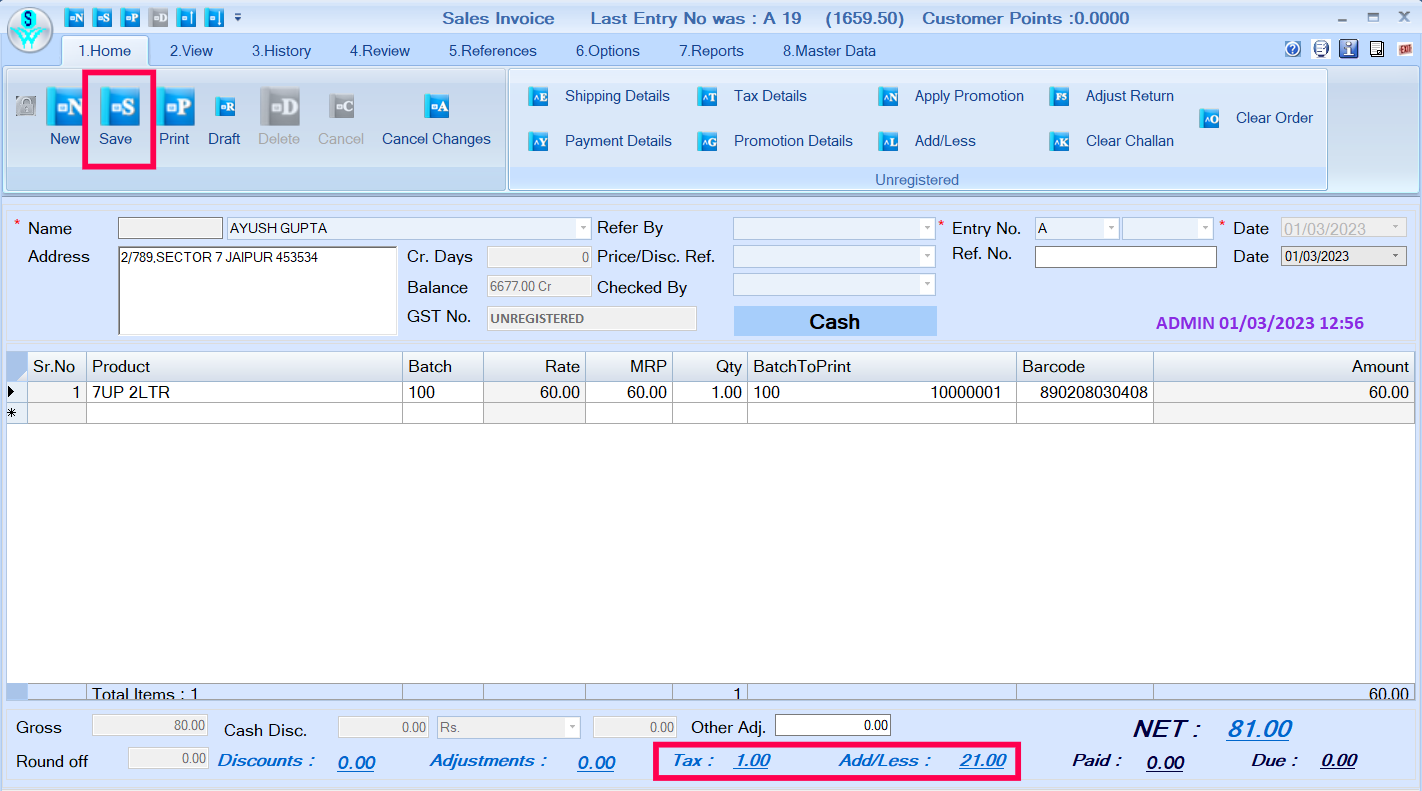This screenshot has height=791, width=1422.
Task: Open the Draft icon in the ribbon
Action: pos(227,107)
